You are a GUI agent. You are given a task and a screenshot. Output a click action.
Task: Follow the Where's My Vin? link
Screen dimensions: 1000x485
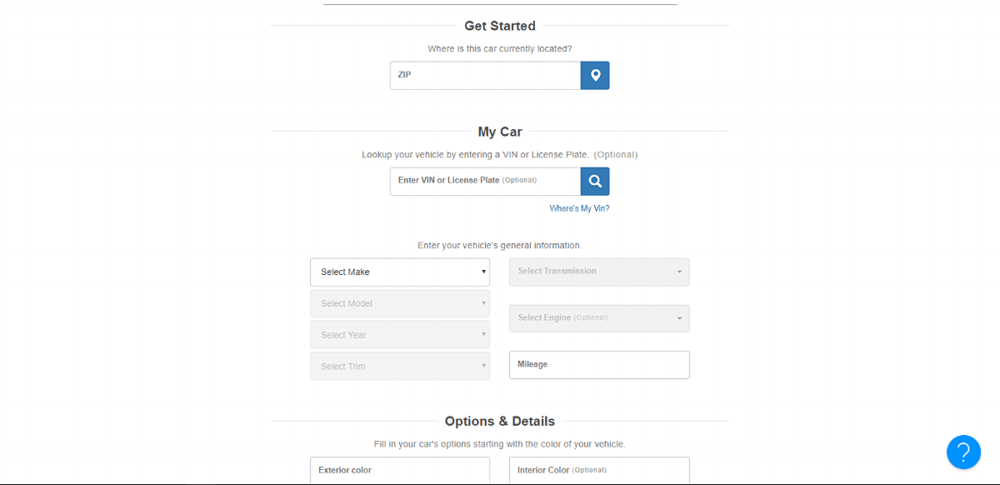coord(579,209)
